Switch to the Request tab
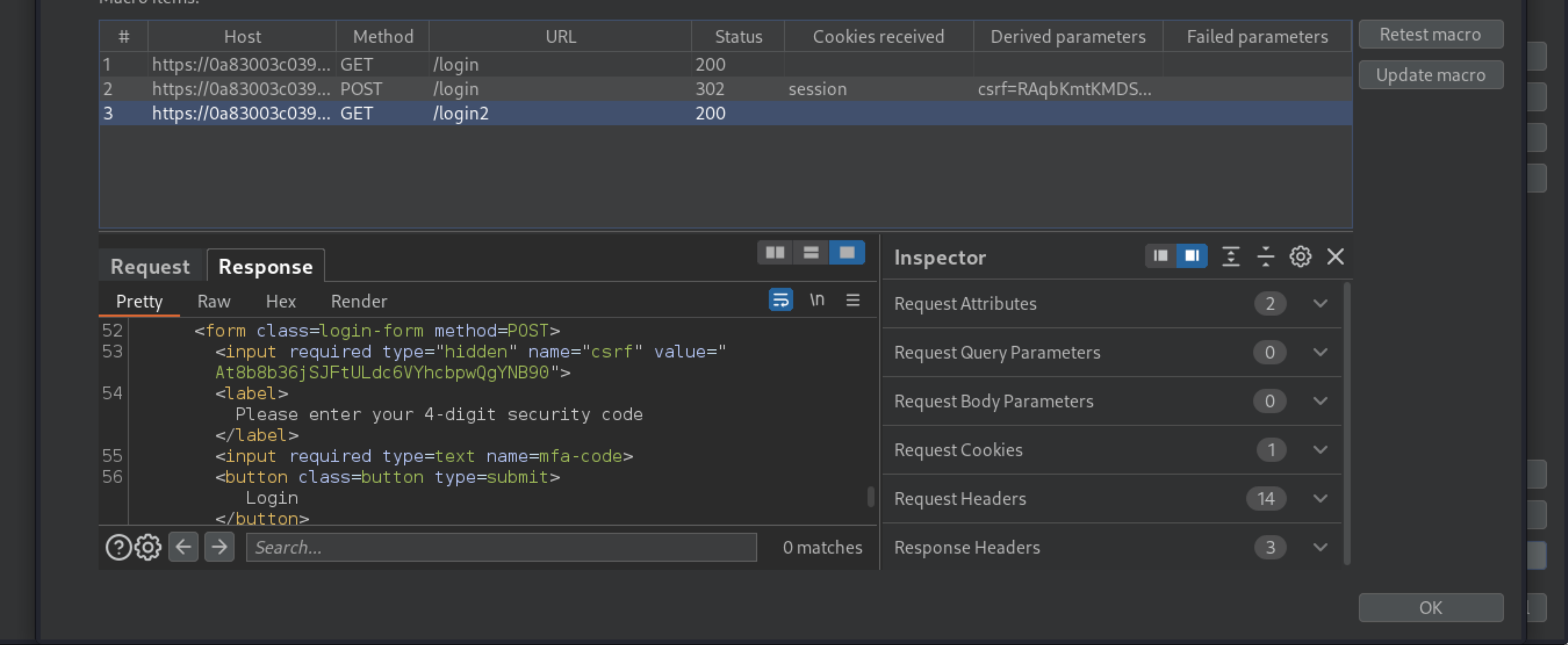This screenshot has width=1568, height=645. [150, 267]
